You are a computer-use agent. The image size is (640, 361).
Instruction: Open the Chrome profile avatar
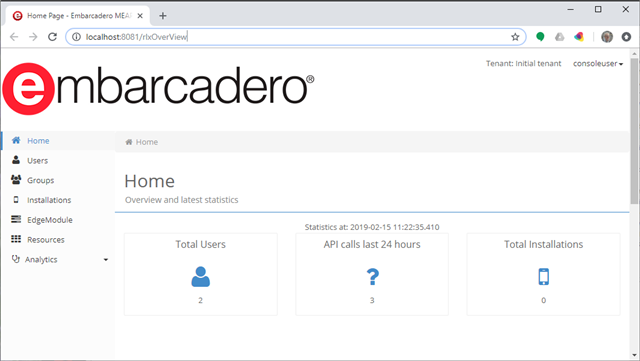[607, 37]
